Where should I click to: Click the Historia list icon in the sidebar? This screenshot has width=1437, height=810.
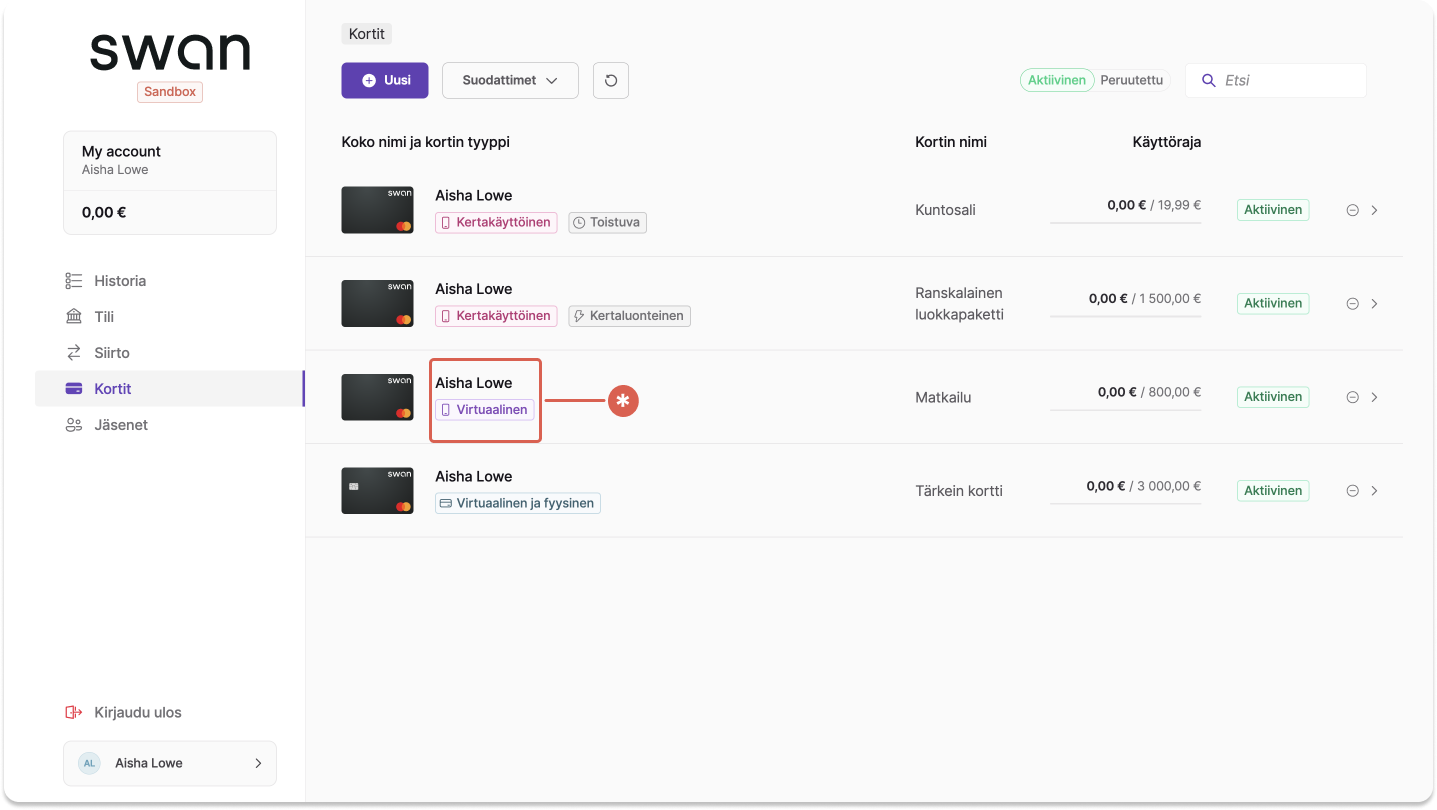pyautogui.click(x=74, y=281)
